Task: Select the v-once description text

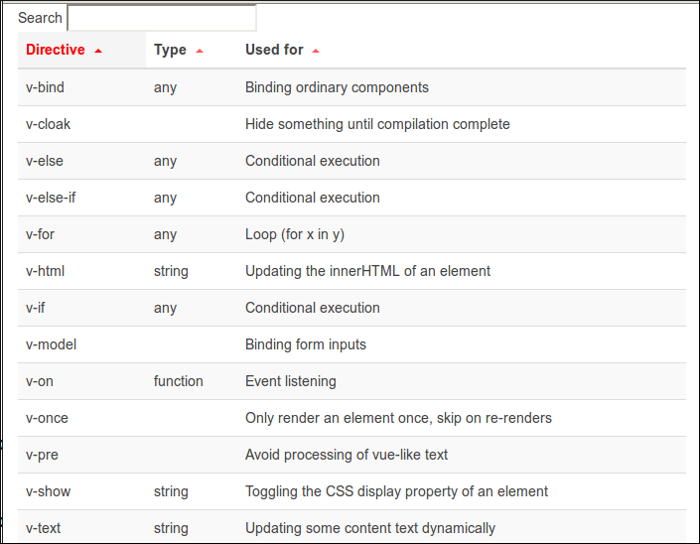Action: pos(398,418)
